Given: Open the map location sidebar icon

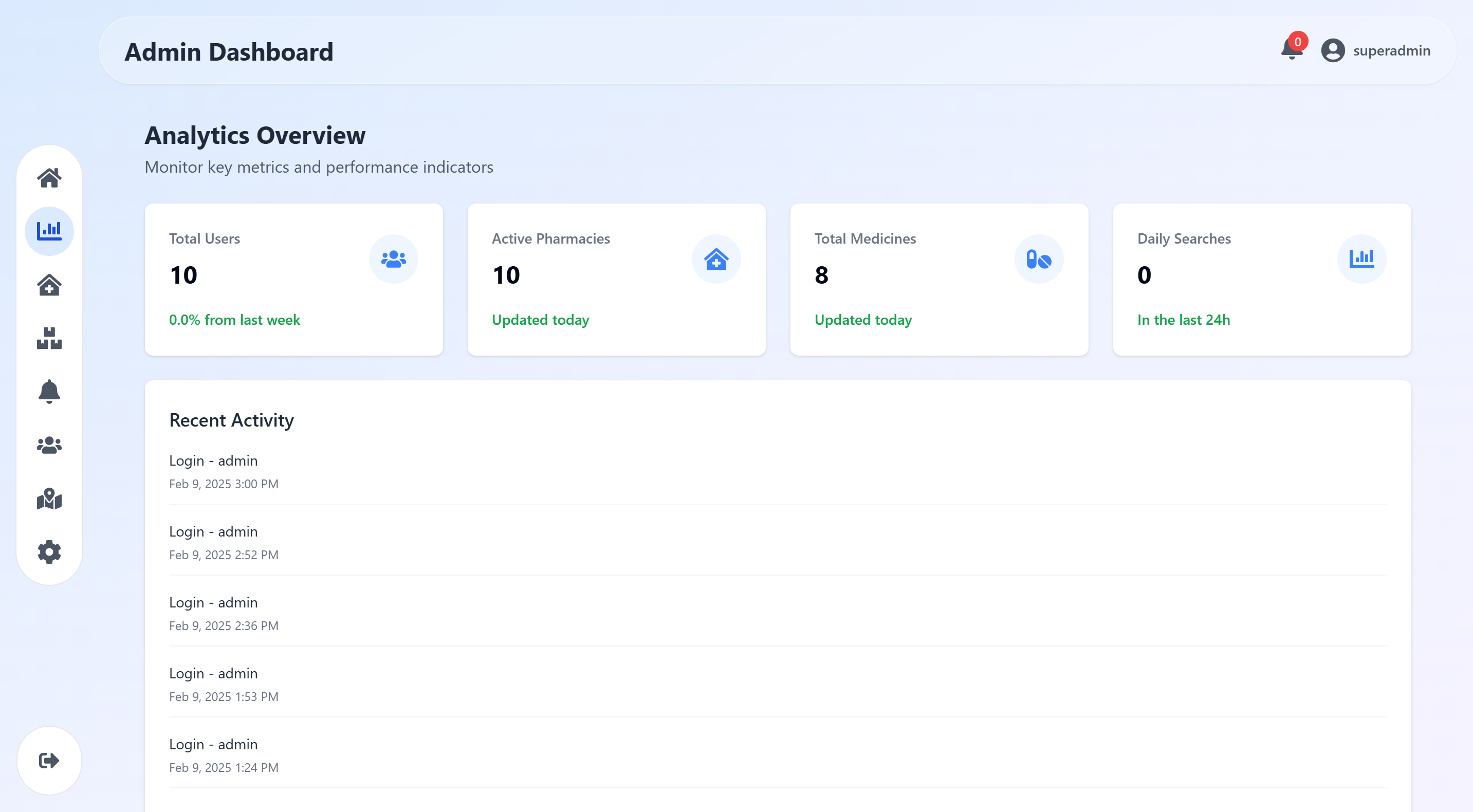Looking at the screenshot, I should pyautogui.click(x=49, y=499).
